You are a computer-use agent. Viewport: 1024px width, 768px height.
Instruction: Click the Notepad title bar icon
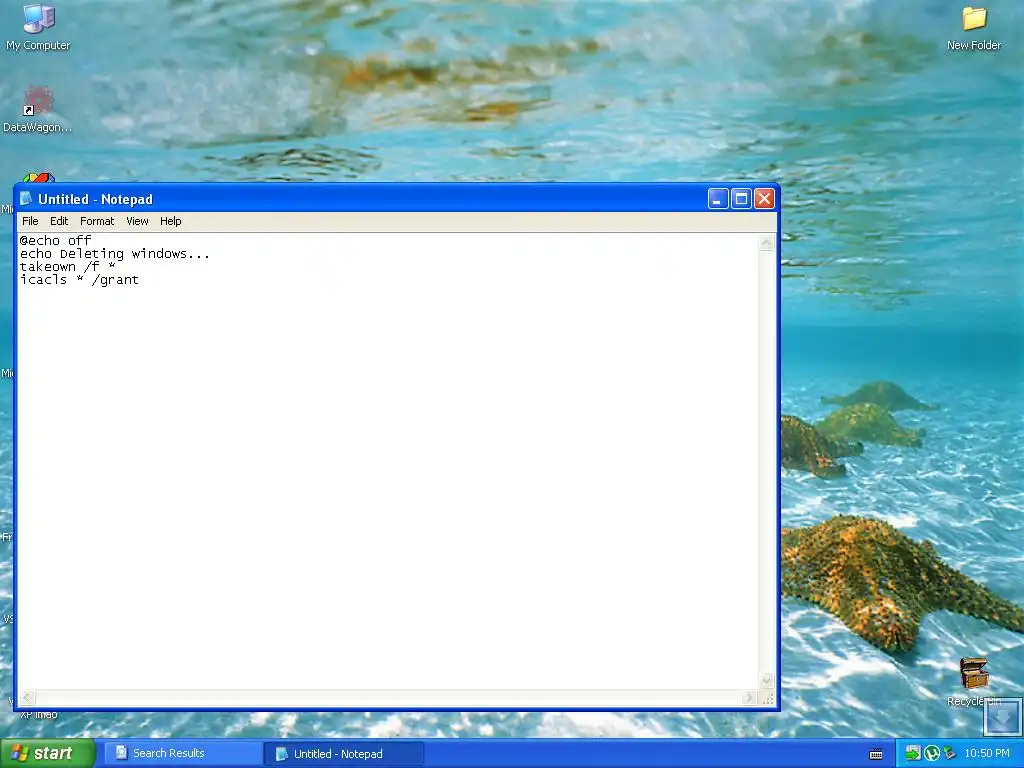point(26,199)
